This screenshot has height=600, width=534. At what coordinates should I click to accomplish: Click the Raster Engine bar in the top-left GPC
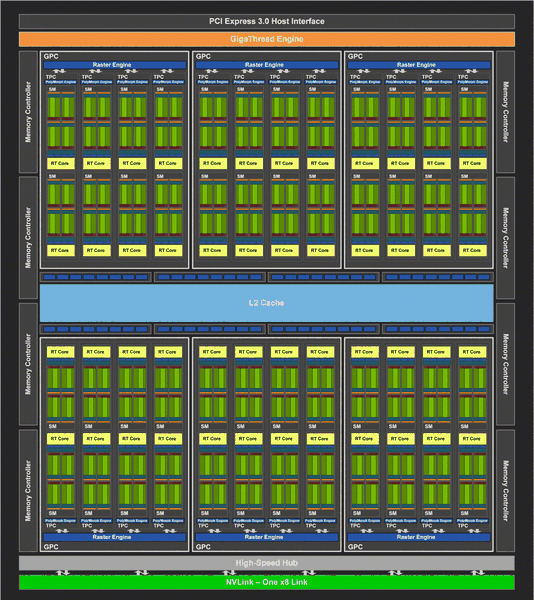click(114, 65)
